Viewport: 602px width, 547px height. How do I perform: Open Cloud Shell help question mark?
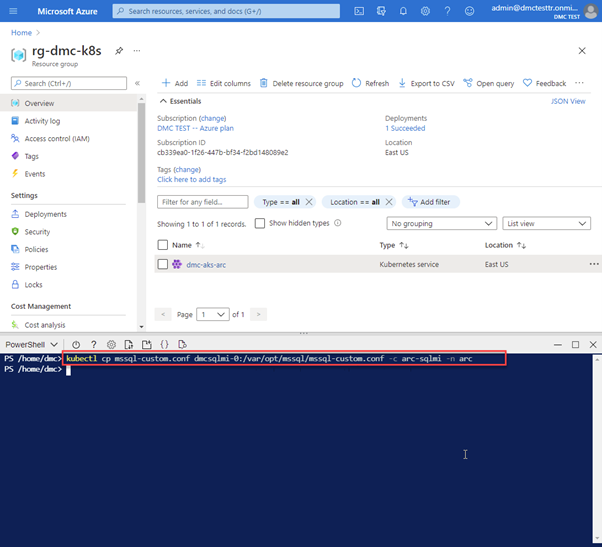[93, 344]
